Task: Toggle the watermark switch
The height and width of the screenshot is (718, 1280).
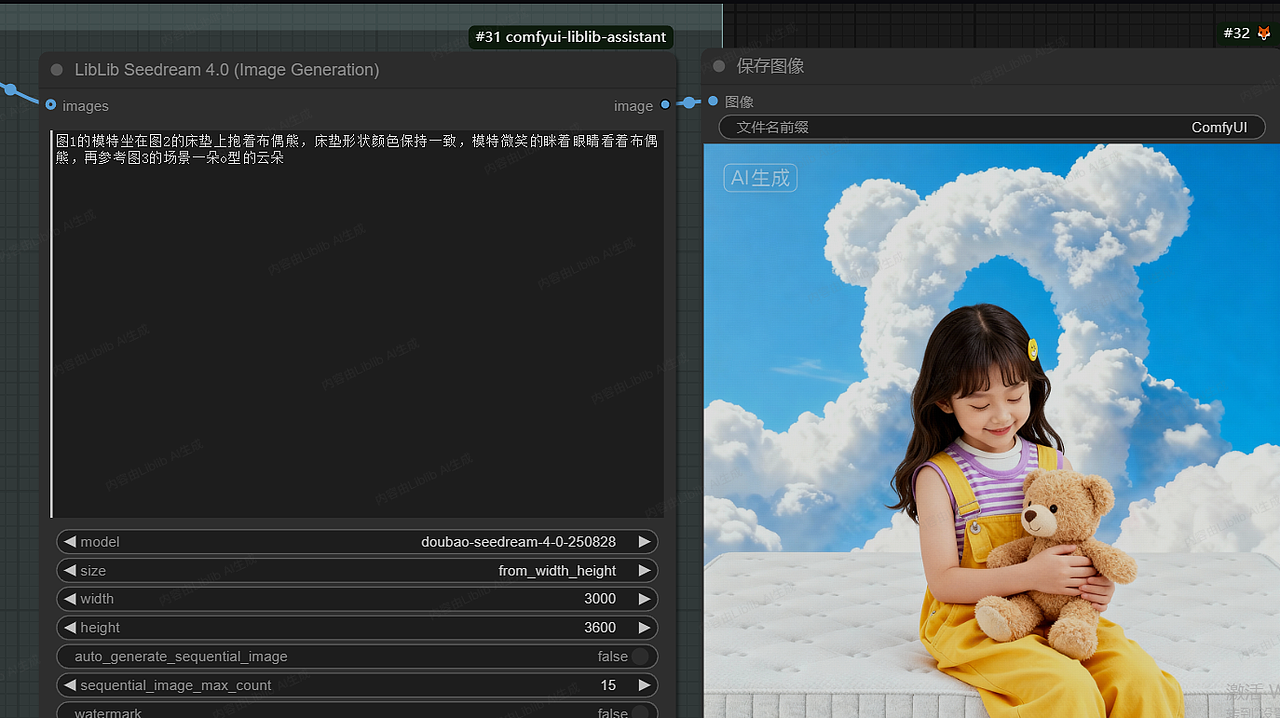Action: tap(640, 713)
